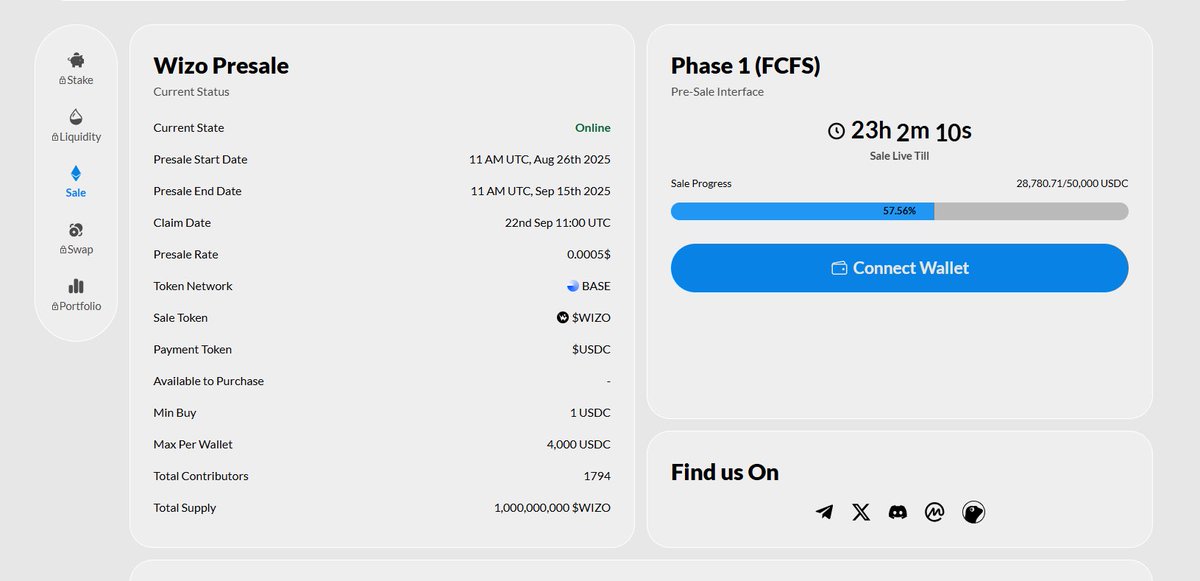Click the '11 AM UTC, Sep 15th 2025' end date
The height and width of the screenshot is (581, 1200).
tap(540, 191)
